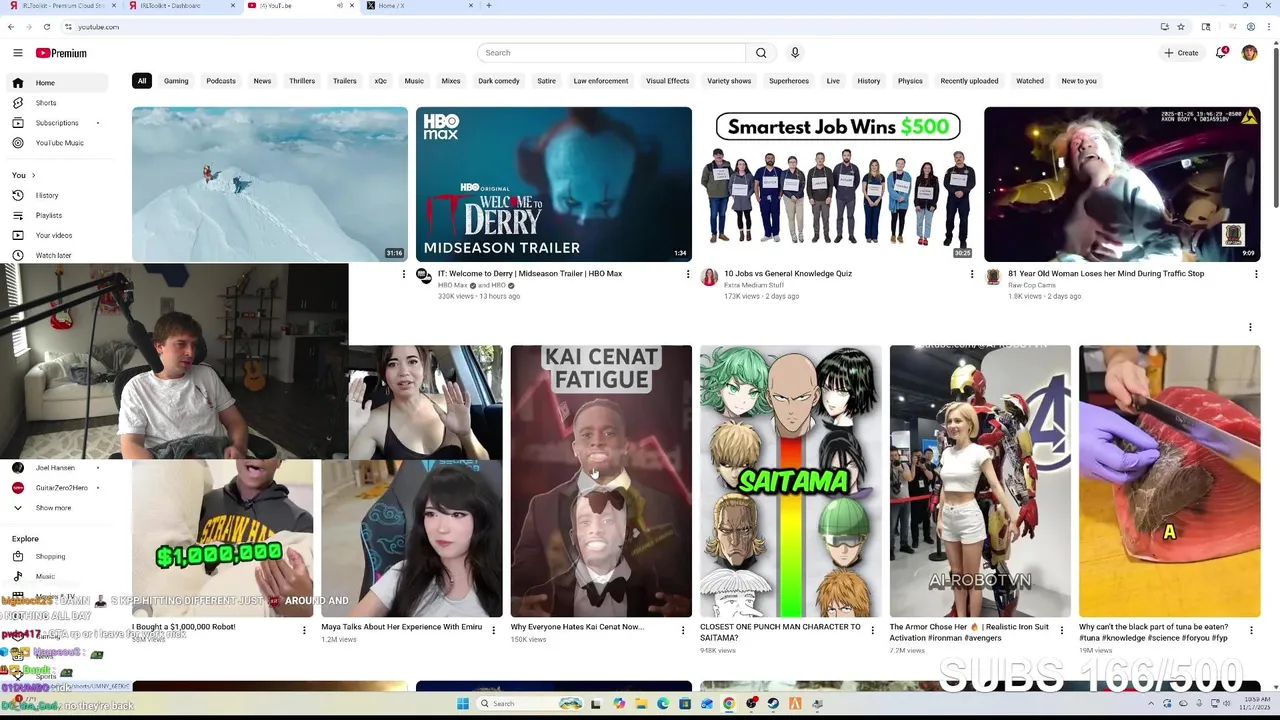Go to Home in sidebar

pos(56,83)
